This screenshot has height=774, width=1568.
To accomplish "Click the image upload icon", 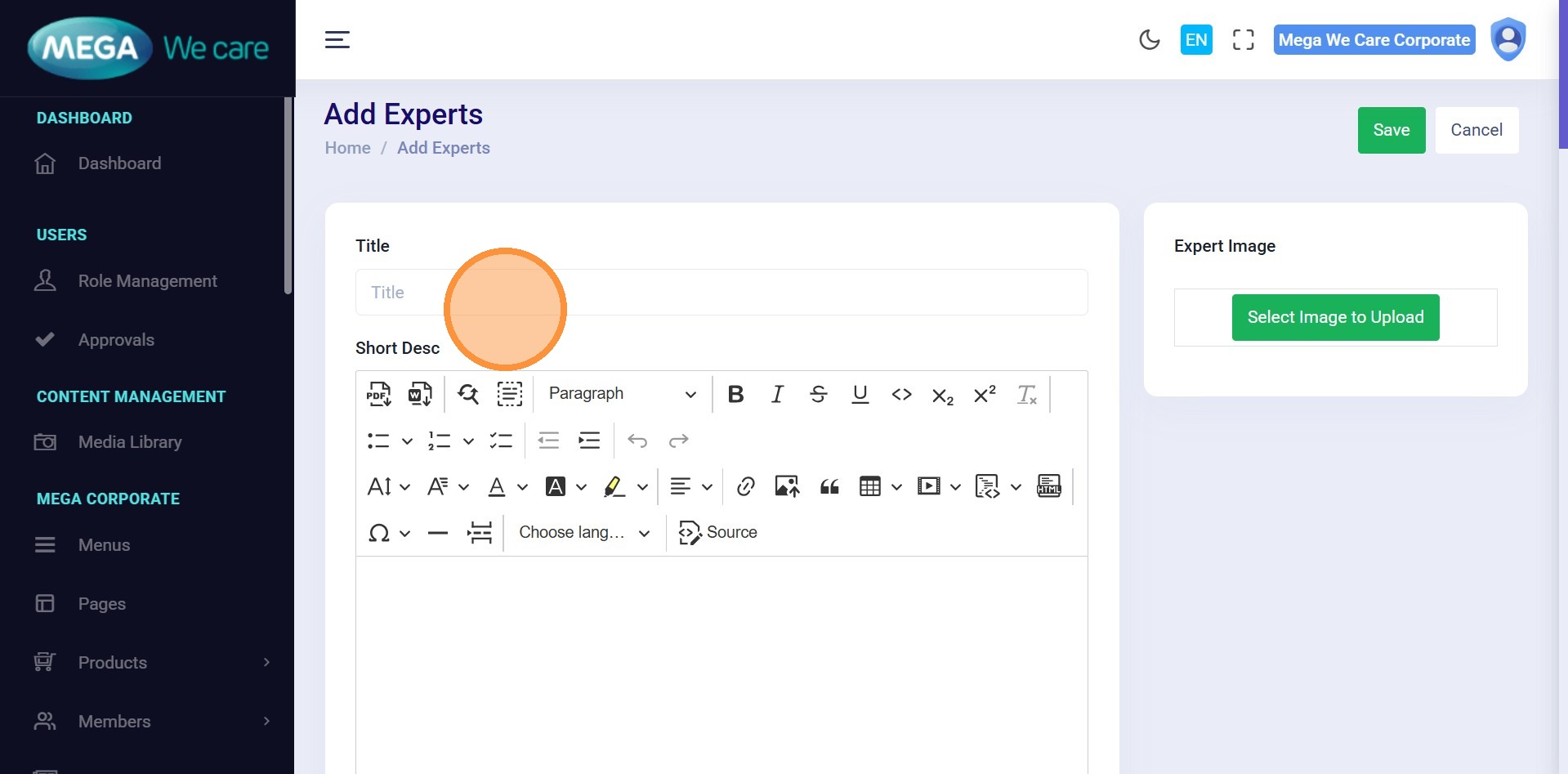I will [787, 487].
